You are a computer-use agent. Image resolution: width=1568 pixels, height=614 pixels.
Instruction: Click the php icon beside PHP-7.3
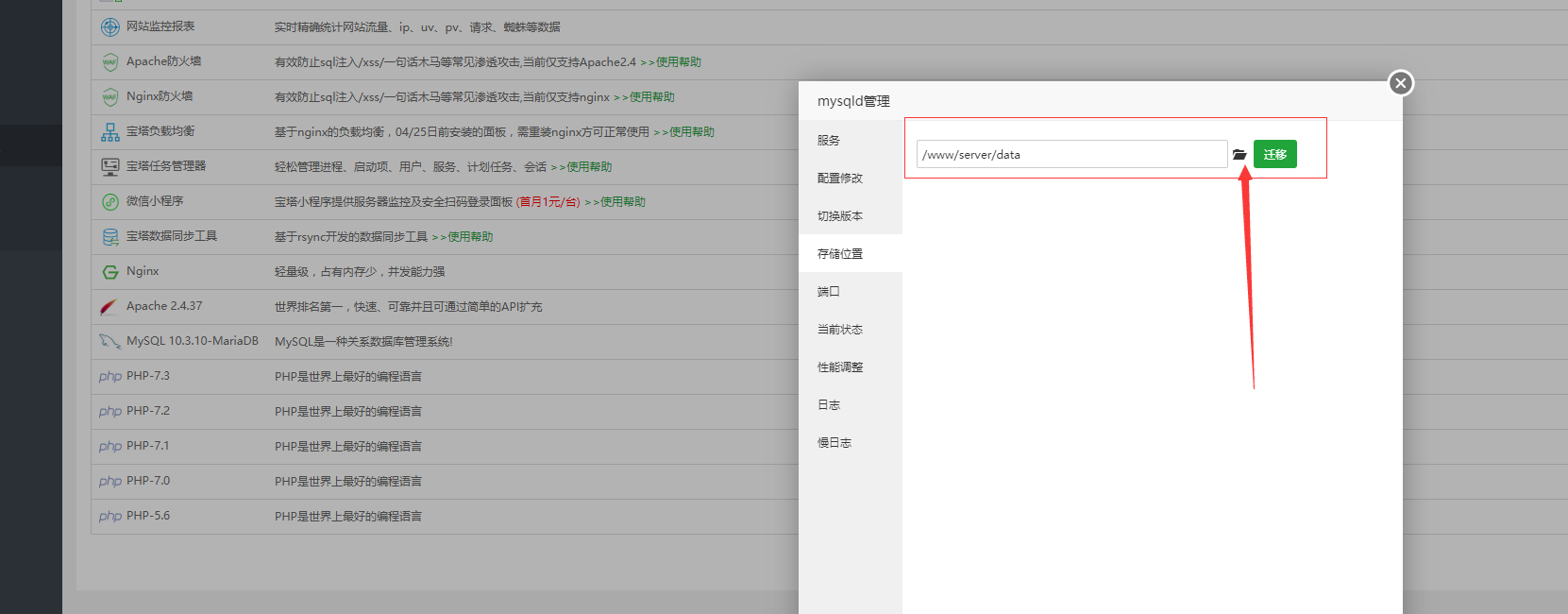[110, 376]
